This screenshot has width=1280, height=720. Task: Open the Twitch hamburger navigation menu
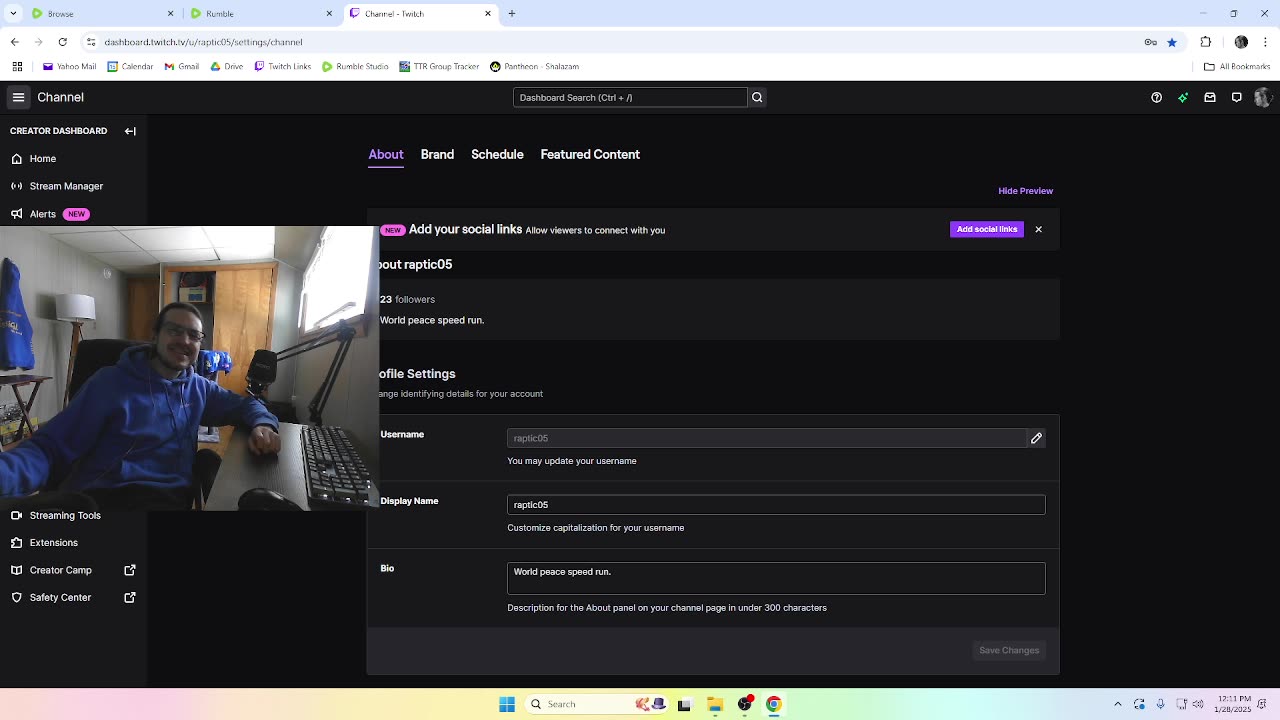pos(18,97)
